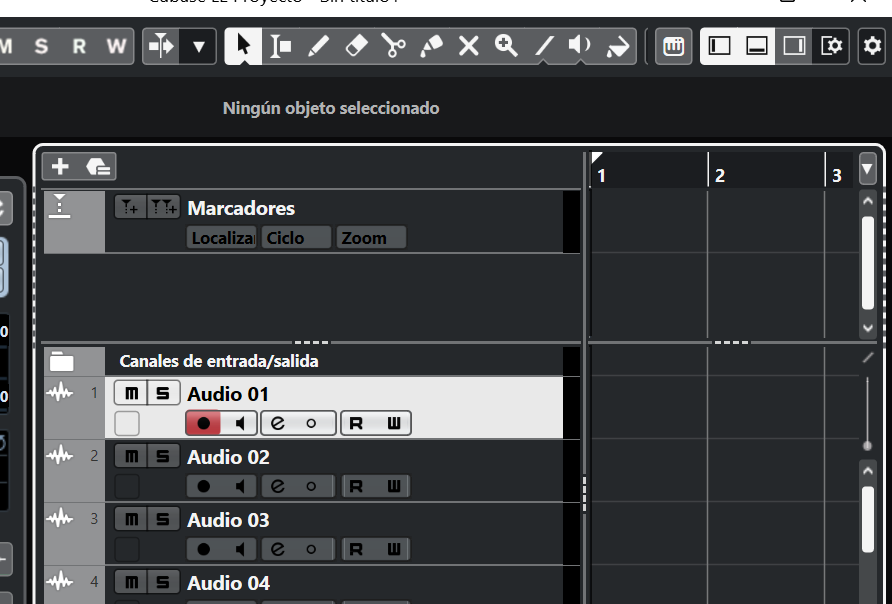Select the Zoom magnifier tool
Viewport: 892px width, 604px height.
[x=506, y=46]
